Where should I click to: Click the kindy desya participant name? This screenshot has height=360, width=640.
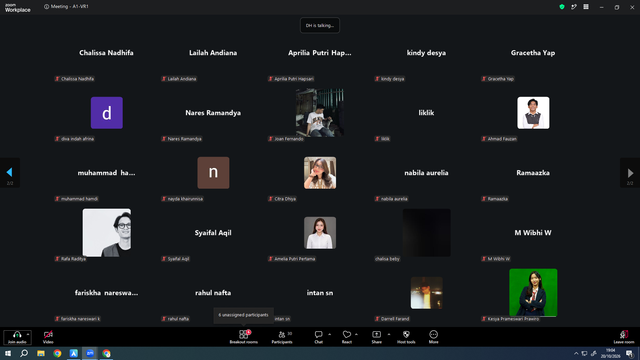click(426, 53)
